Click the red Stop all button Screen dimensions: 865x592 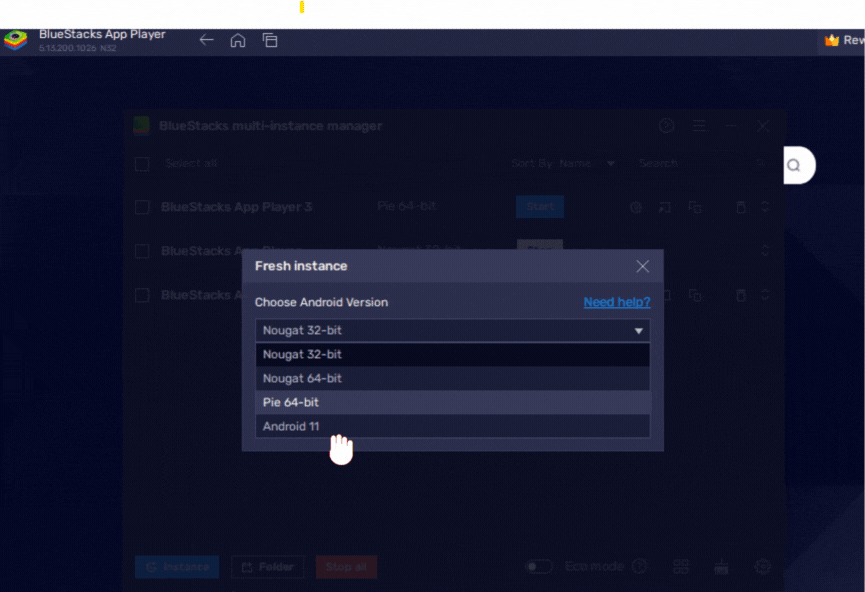(x=346, y=567)
